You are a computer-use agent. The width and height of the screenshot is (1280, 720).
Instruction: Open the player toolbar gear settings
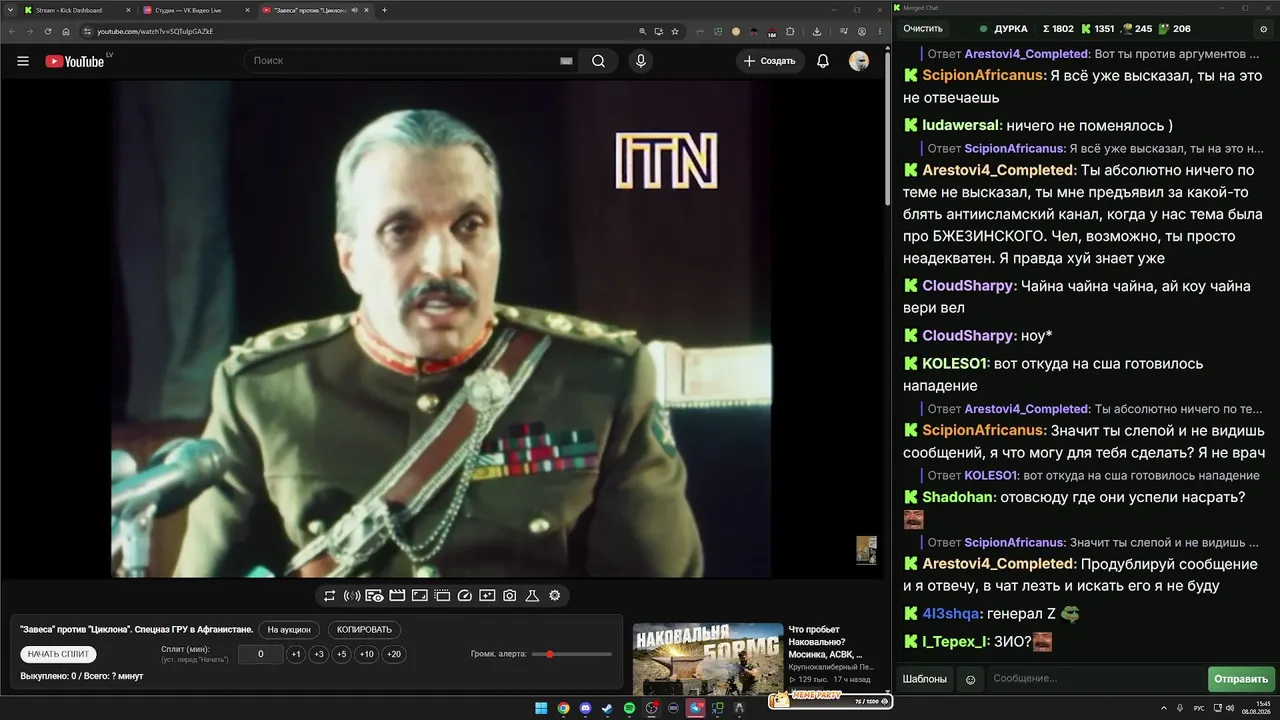555,596
